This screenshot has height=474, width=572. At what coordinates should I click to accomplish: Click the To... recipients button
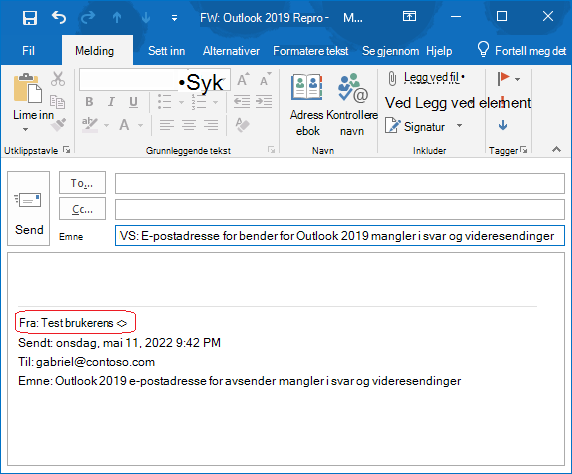tap(82, 182)
